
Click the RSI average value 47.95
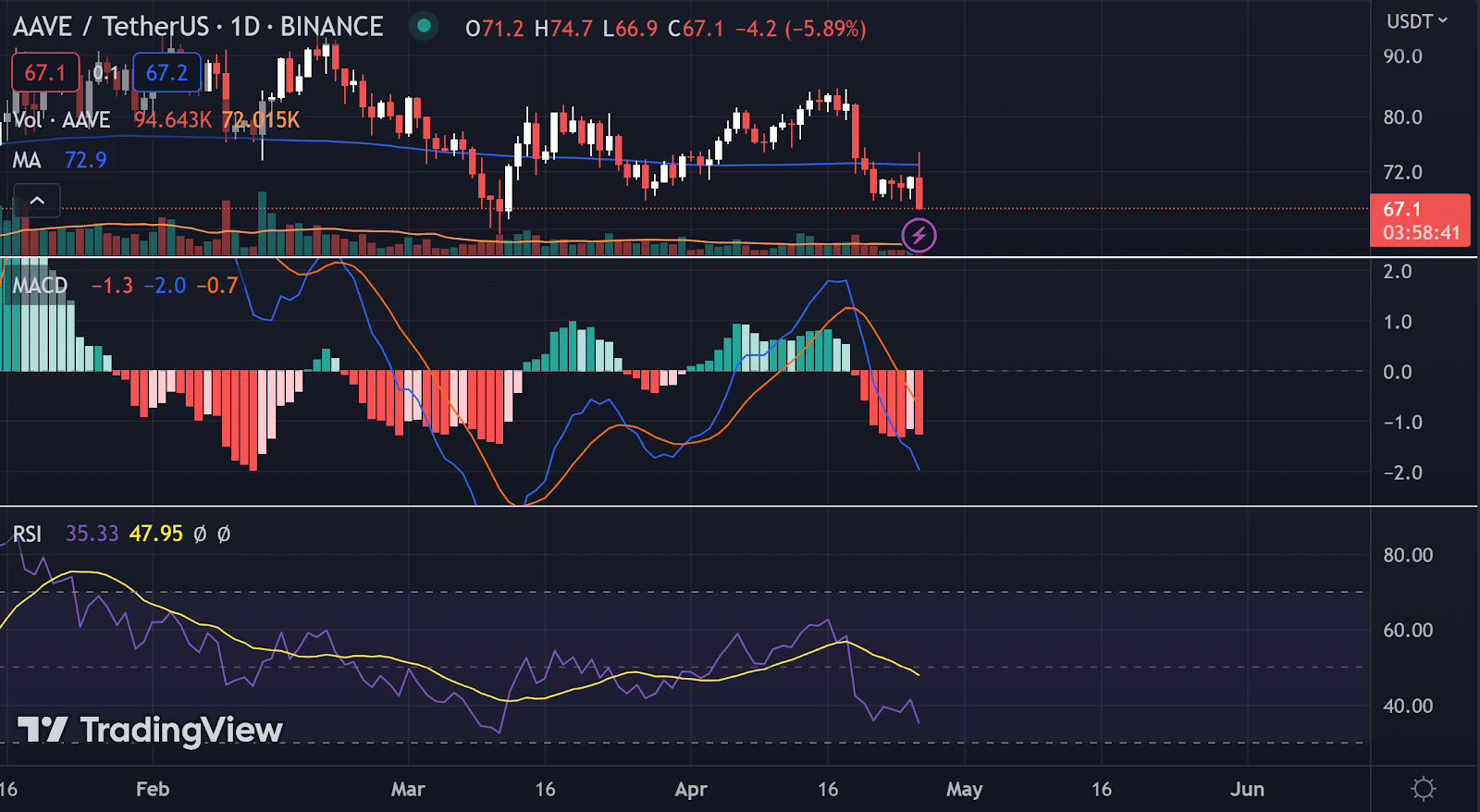click(156, 535)
